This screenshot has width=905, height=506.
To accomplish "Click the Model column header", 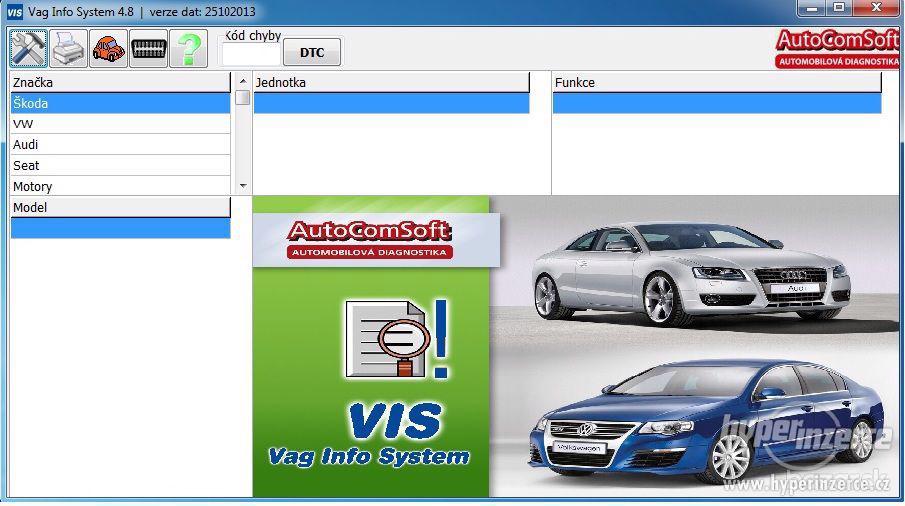I will [120, 207].
